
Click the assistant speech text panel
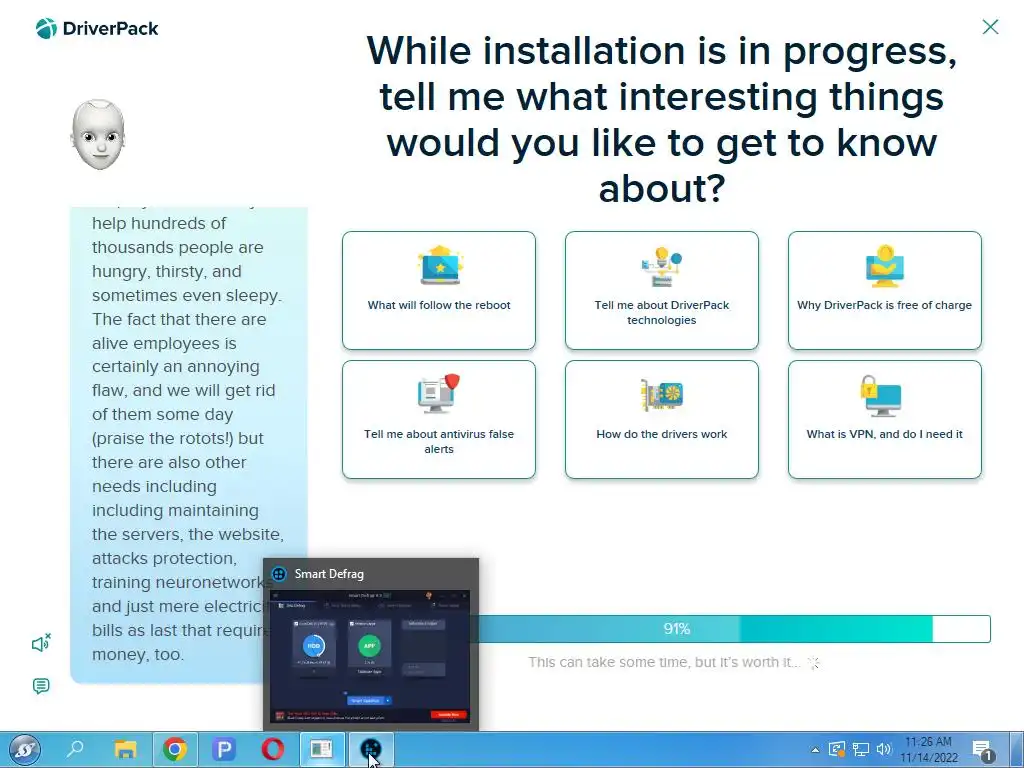coord(189,445)
